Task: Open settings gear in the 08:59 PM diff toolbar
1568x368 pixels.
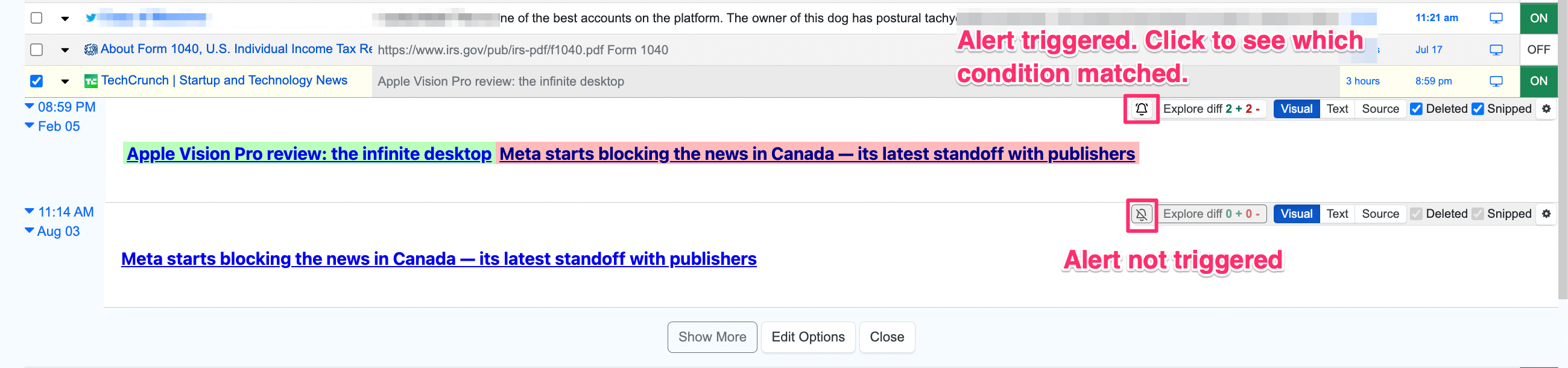Action: 1546,109
